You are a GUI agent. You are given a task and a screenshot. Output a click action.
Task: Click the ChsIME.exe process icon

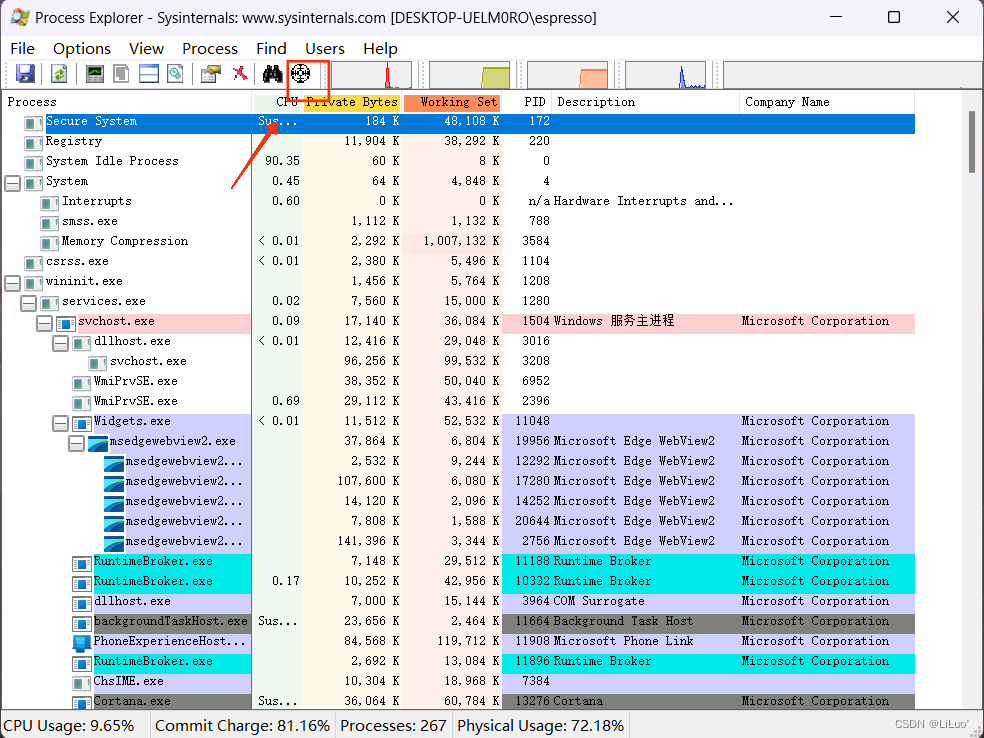pos(82,683)
